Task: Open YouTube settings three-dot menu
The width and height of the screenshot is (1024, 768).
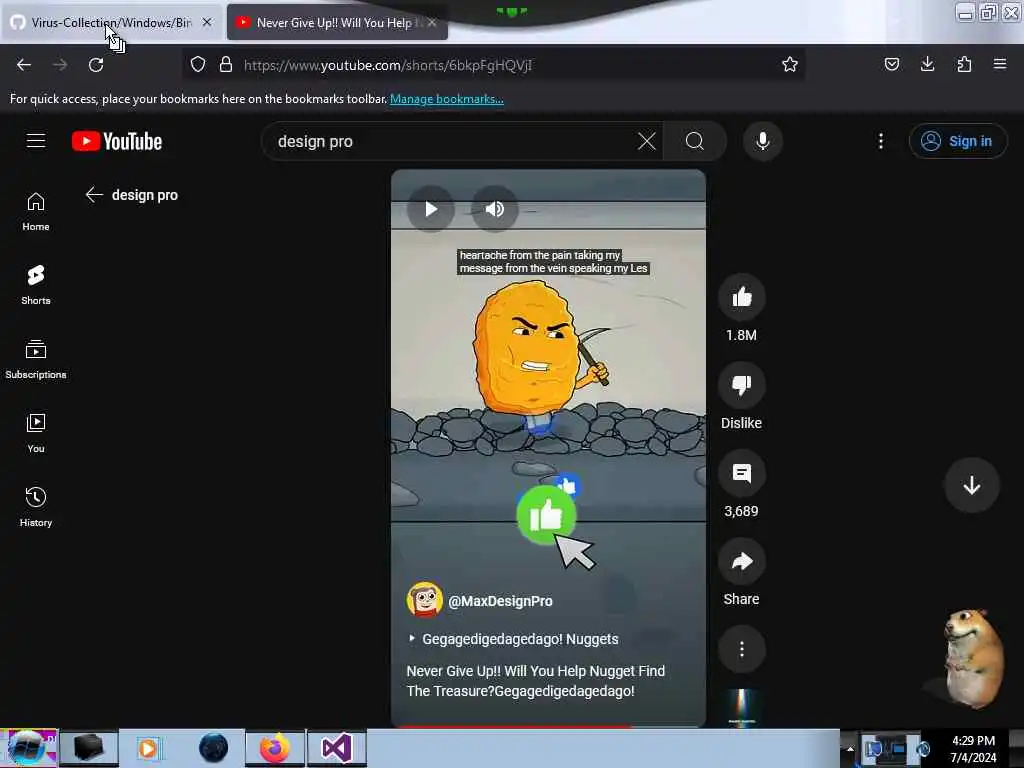Action: click(x=881, y=141)
